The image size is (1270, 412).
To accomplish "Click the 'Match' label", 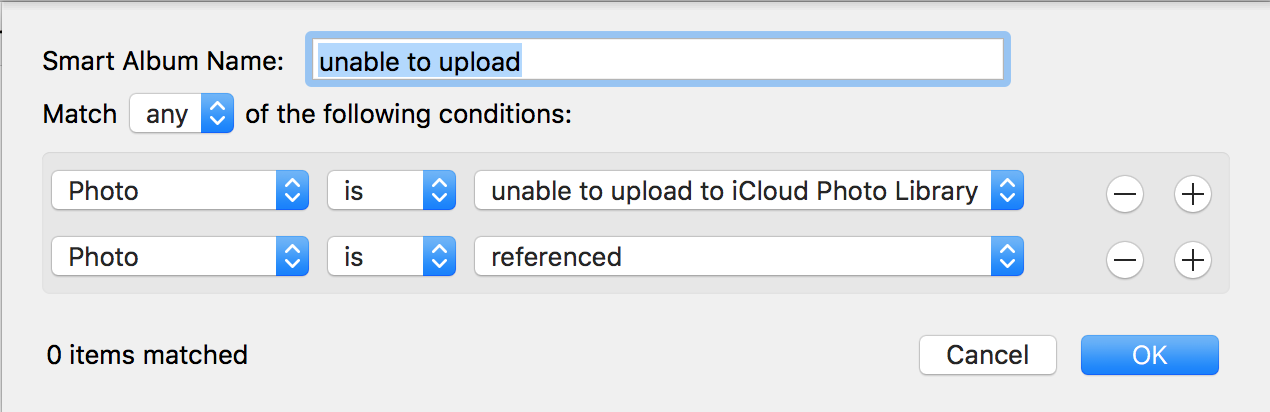I will click(x=80, y=114).
